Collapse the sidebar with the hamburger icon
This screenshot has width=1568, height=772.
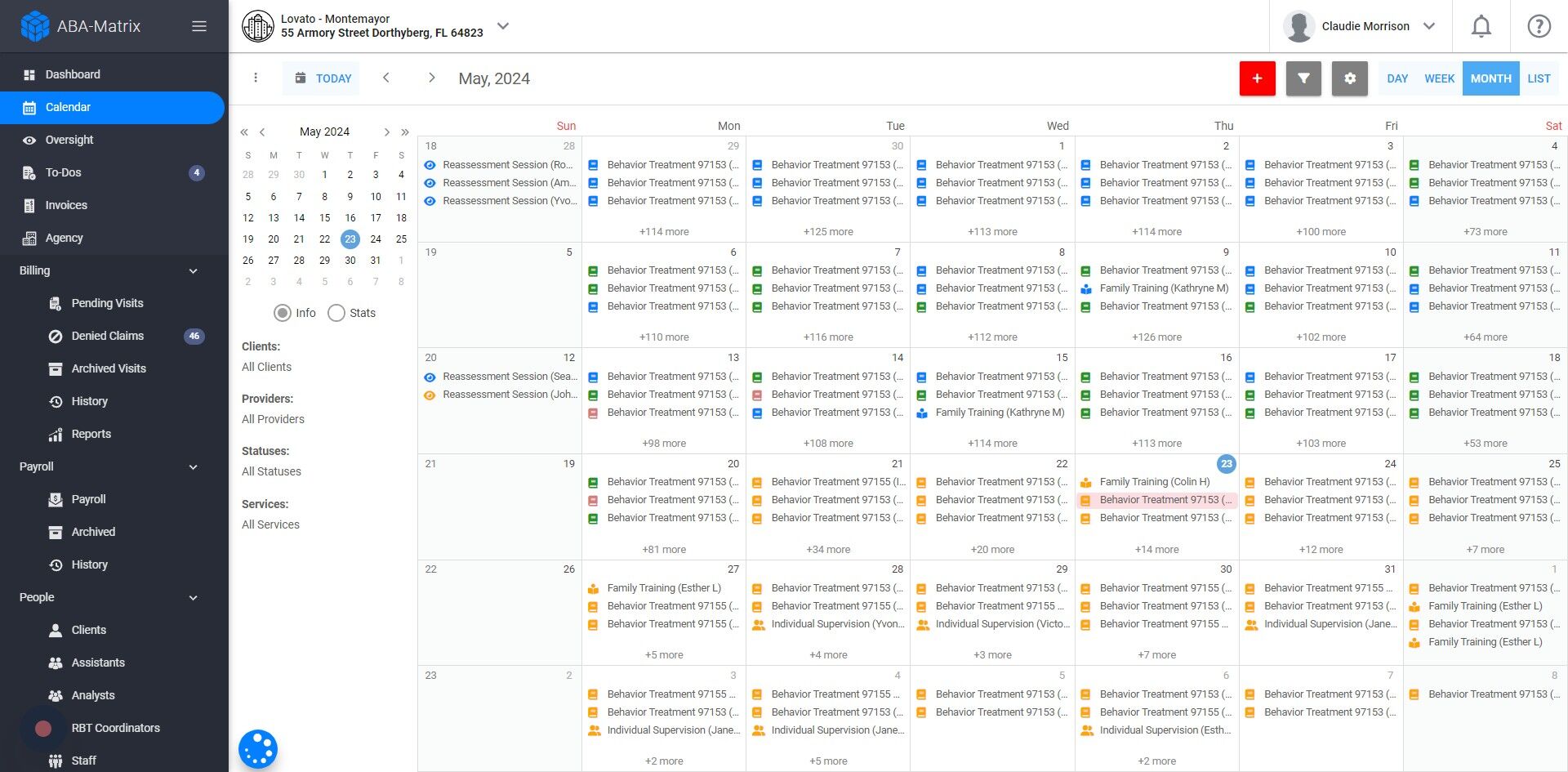199,26
